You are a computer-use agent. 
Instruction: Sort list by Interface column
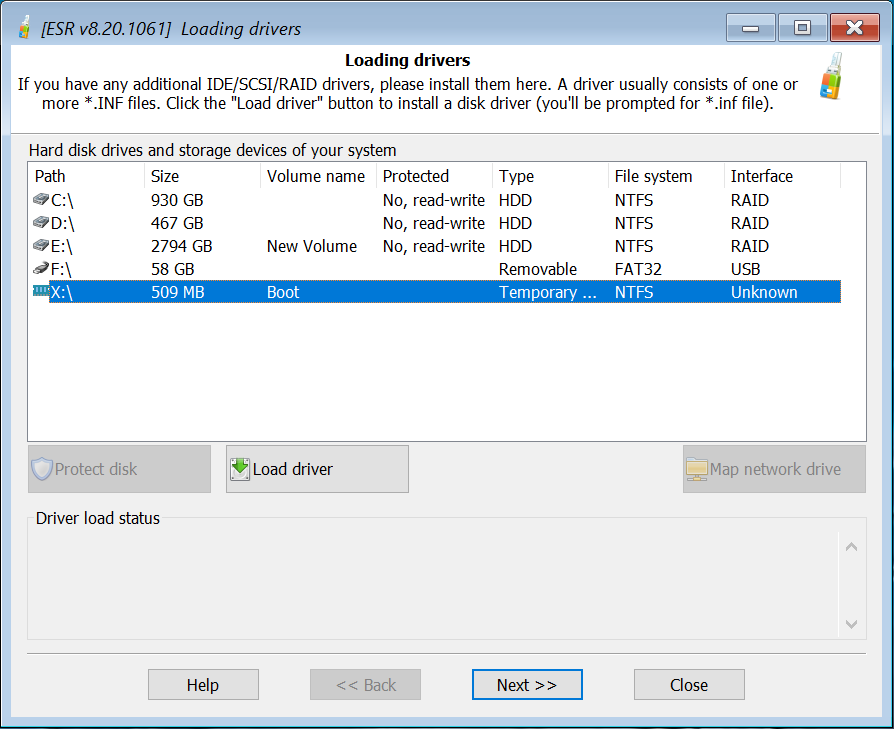782,176
